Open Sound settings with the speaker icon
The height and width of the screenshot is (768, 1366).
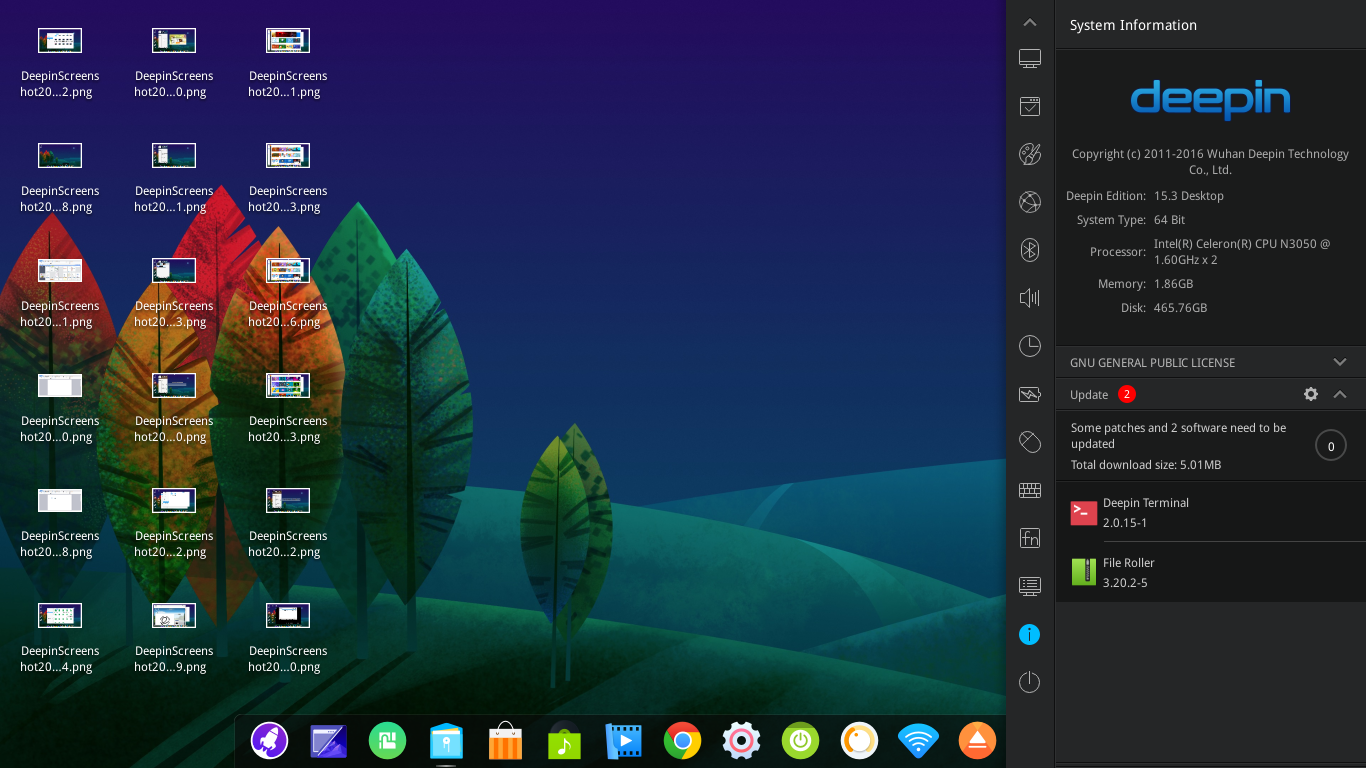[x=1030, y=297]
